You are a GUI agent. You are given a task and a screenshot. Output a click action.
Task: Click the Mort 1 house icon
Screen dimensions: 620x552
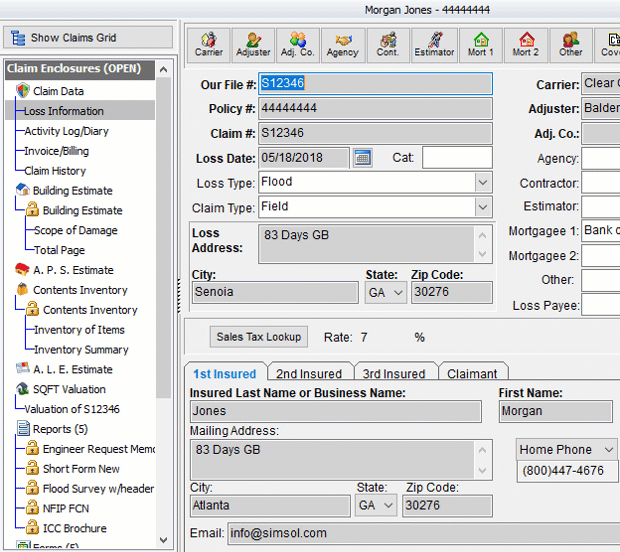481,44
